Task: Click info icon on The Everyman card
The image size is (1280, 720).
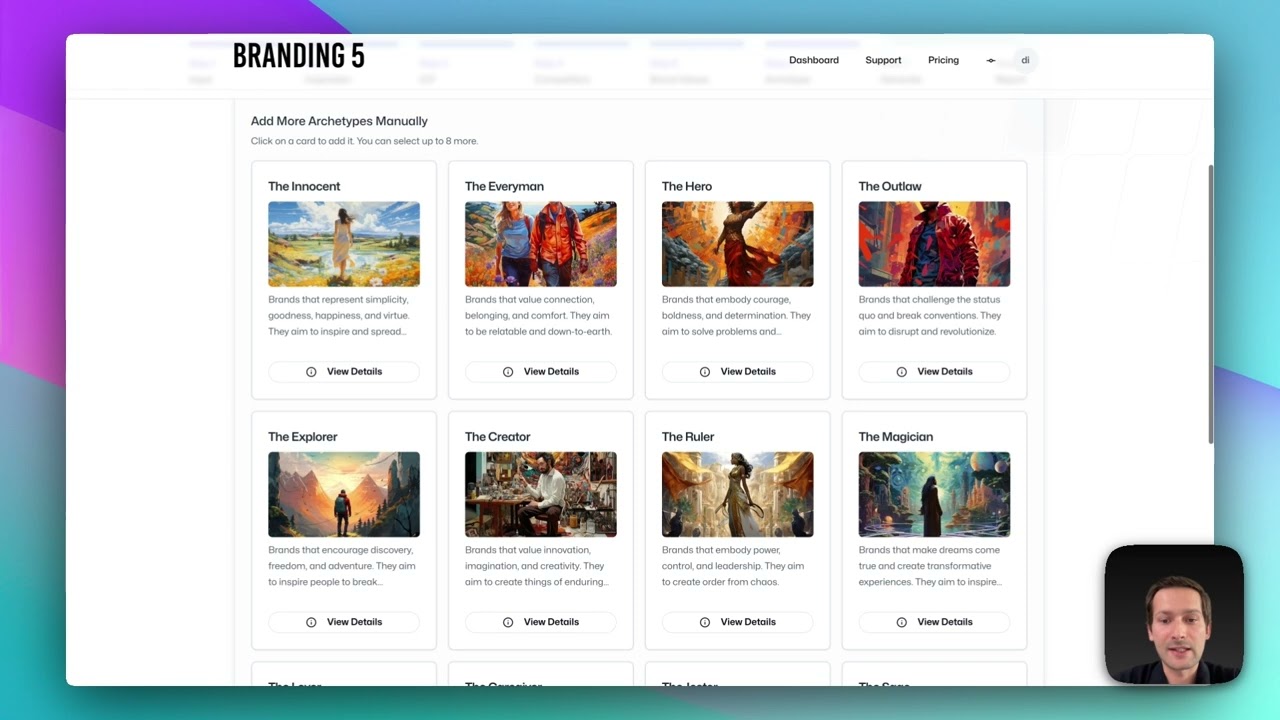Action: 508,372
